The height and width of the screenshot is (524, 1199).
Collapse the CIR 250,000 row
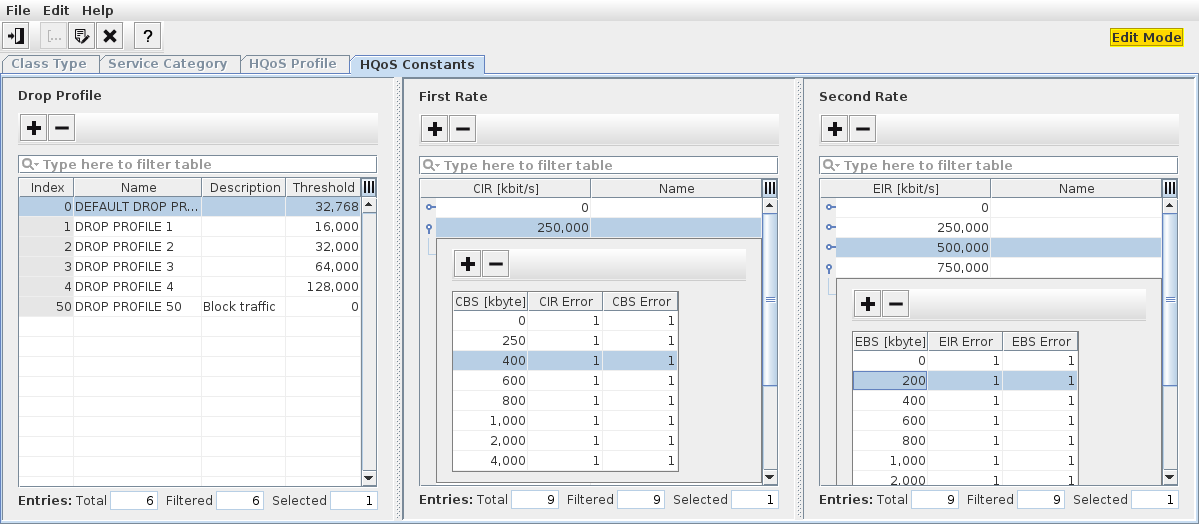point(430,228)
